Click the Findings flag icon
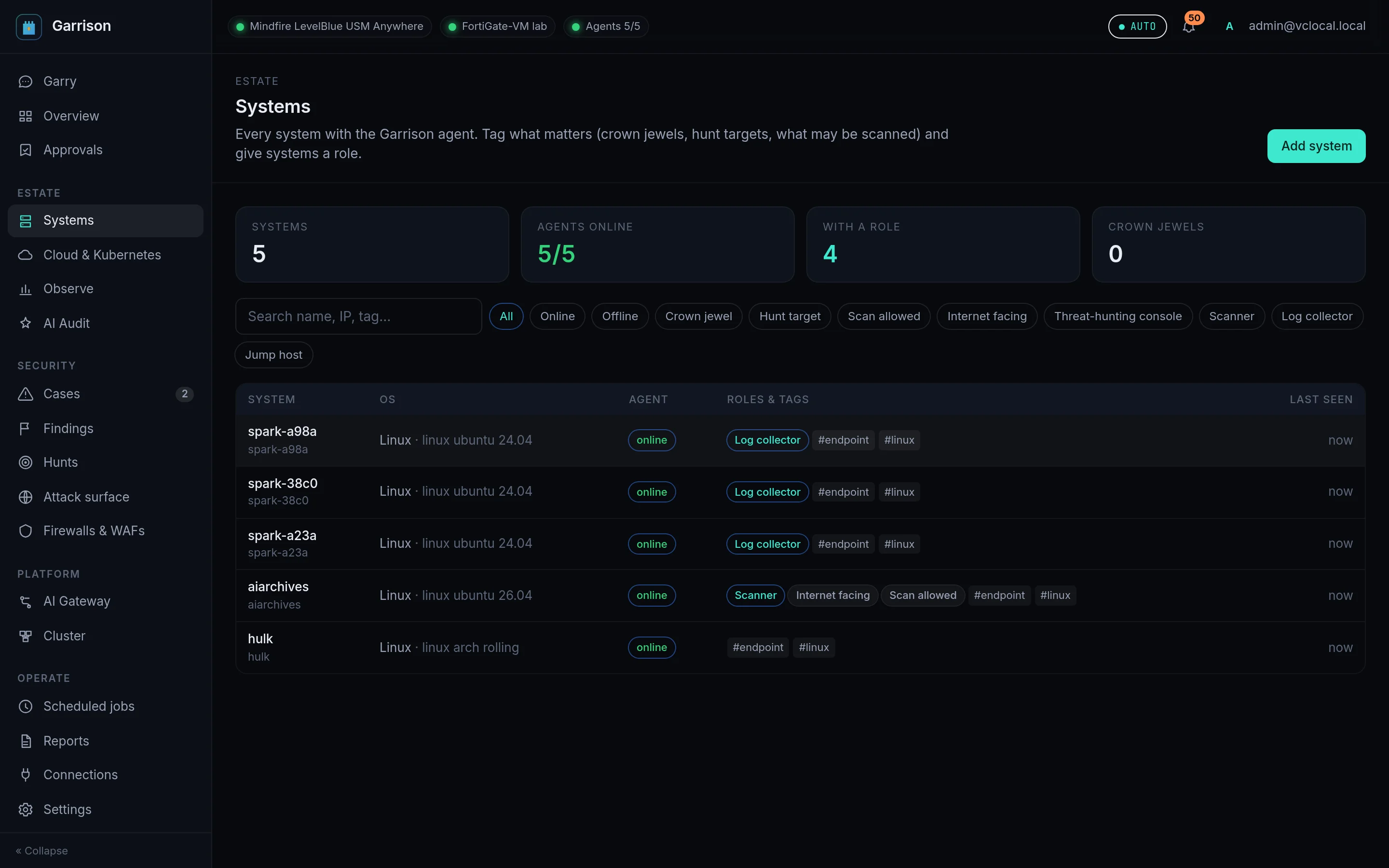 (25, 428)
